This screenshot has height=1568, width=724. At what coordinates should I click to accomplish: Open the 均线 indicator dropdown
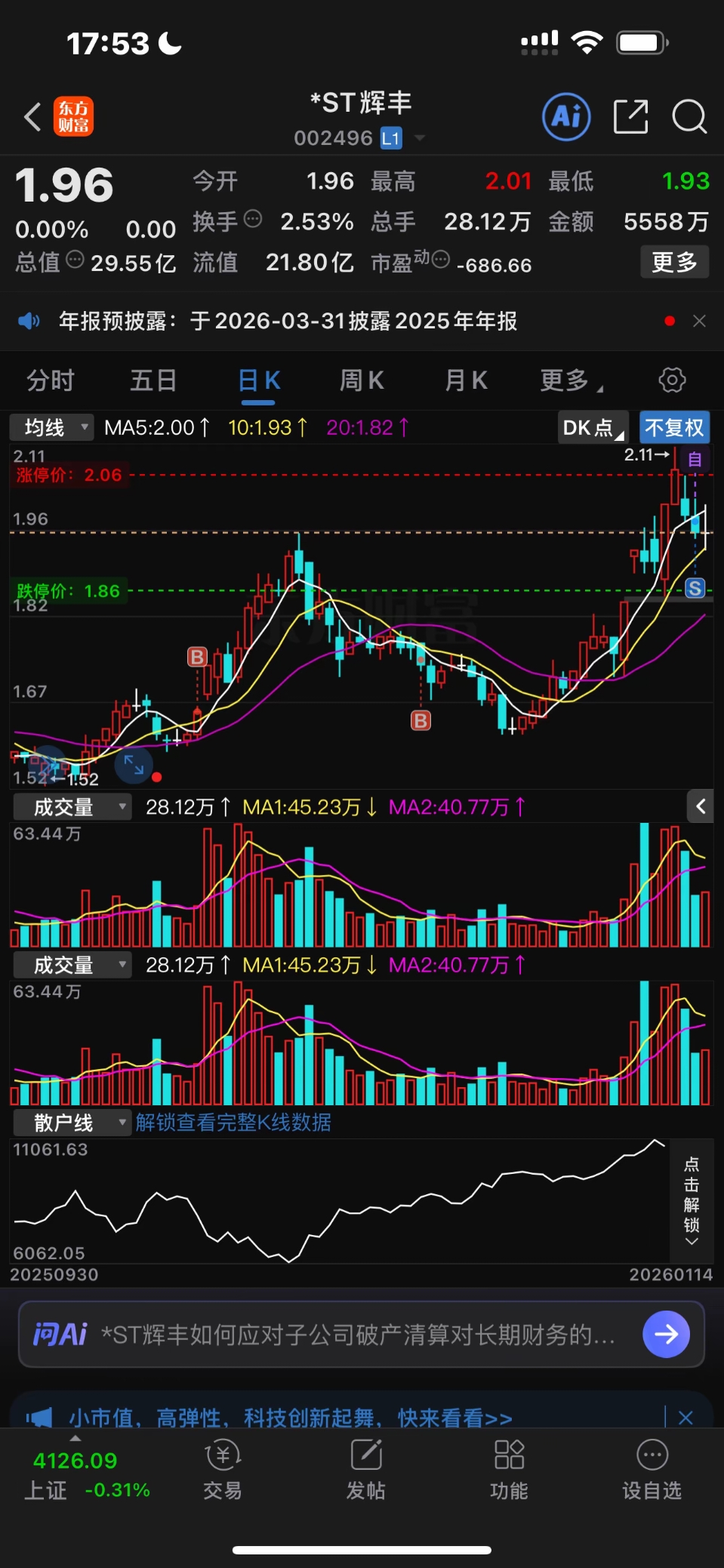point(51,427)
